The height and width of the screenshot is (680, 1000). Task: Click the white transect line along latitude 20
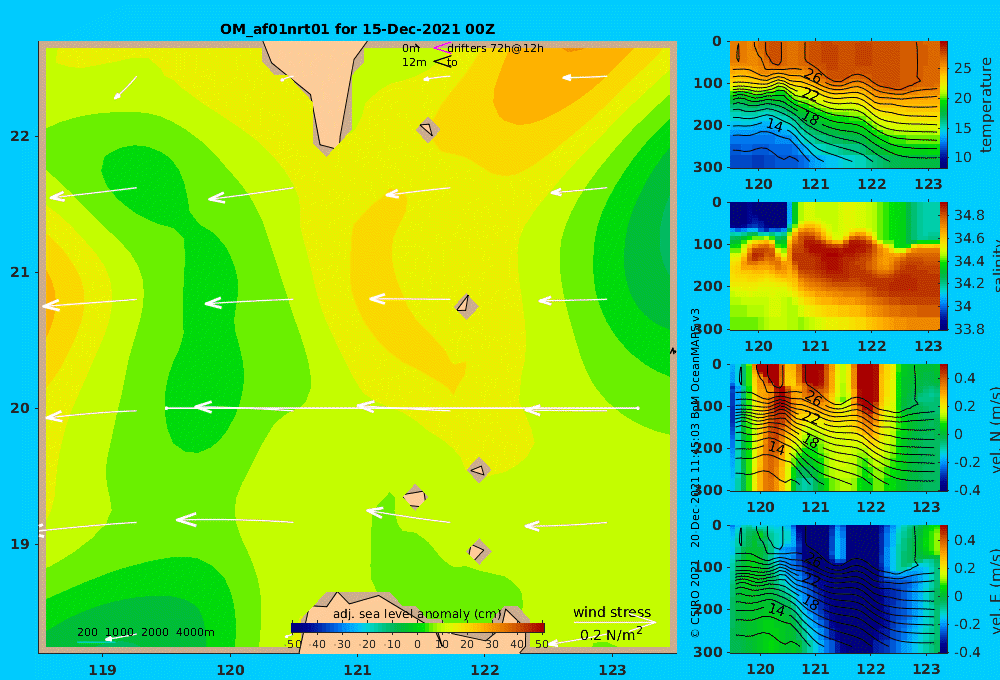tap(402, 408)
